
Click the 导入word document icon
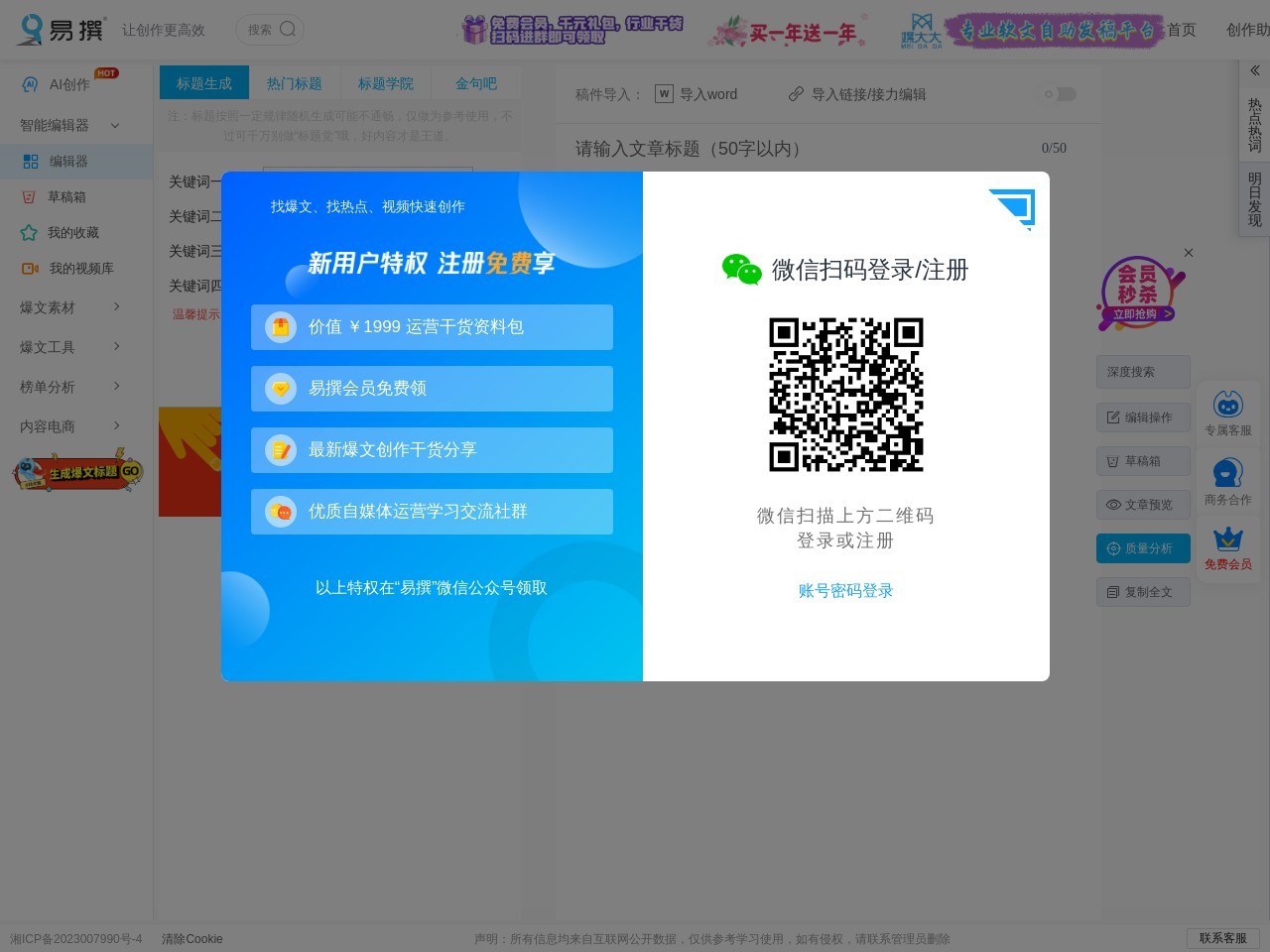[664, 94]
